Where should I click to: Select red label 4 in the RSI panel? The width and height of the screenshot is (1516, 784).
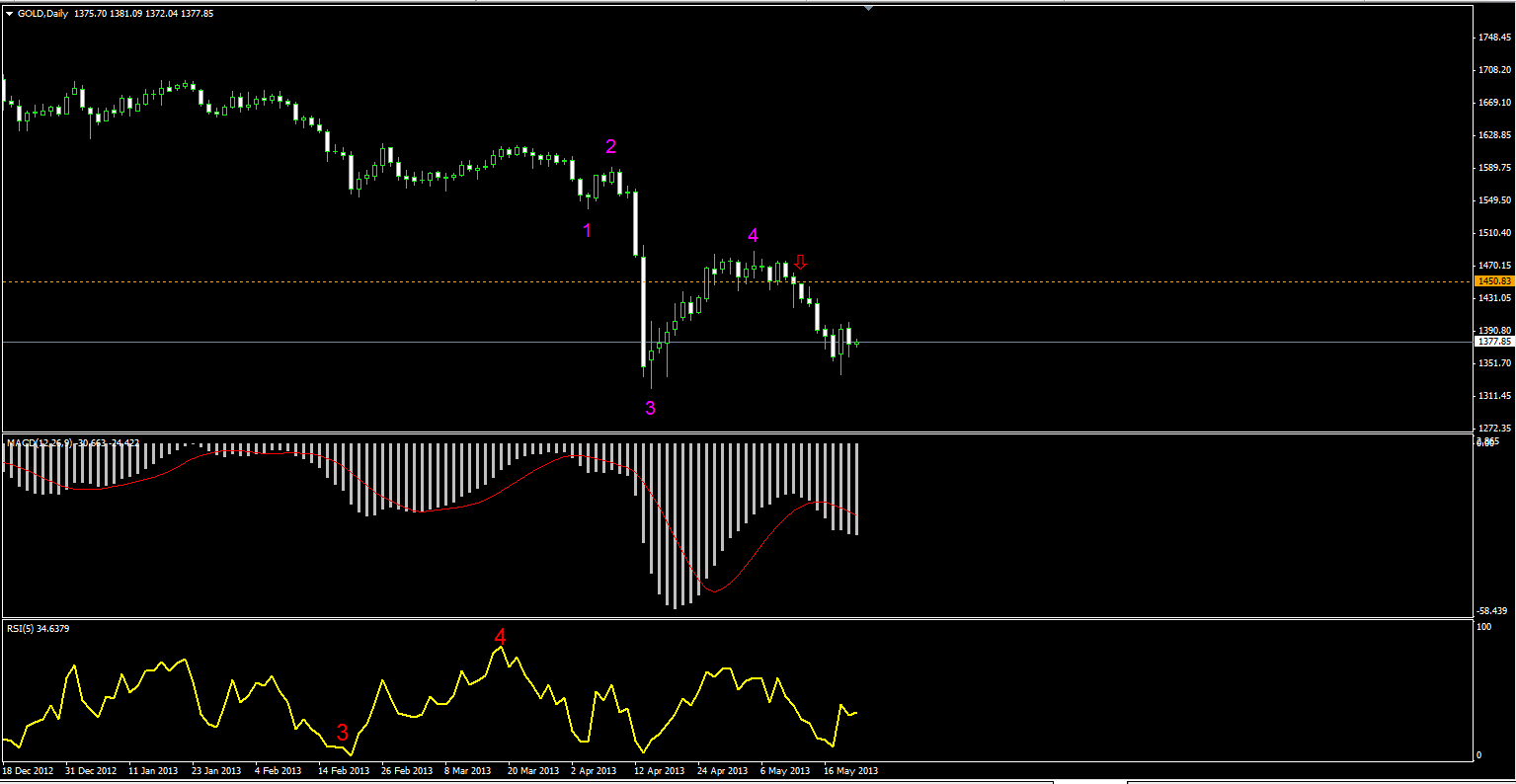click(x=500, y=637)
